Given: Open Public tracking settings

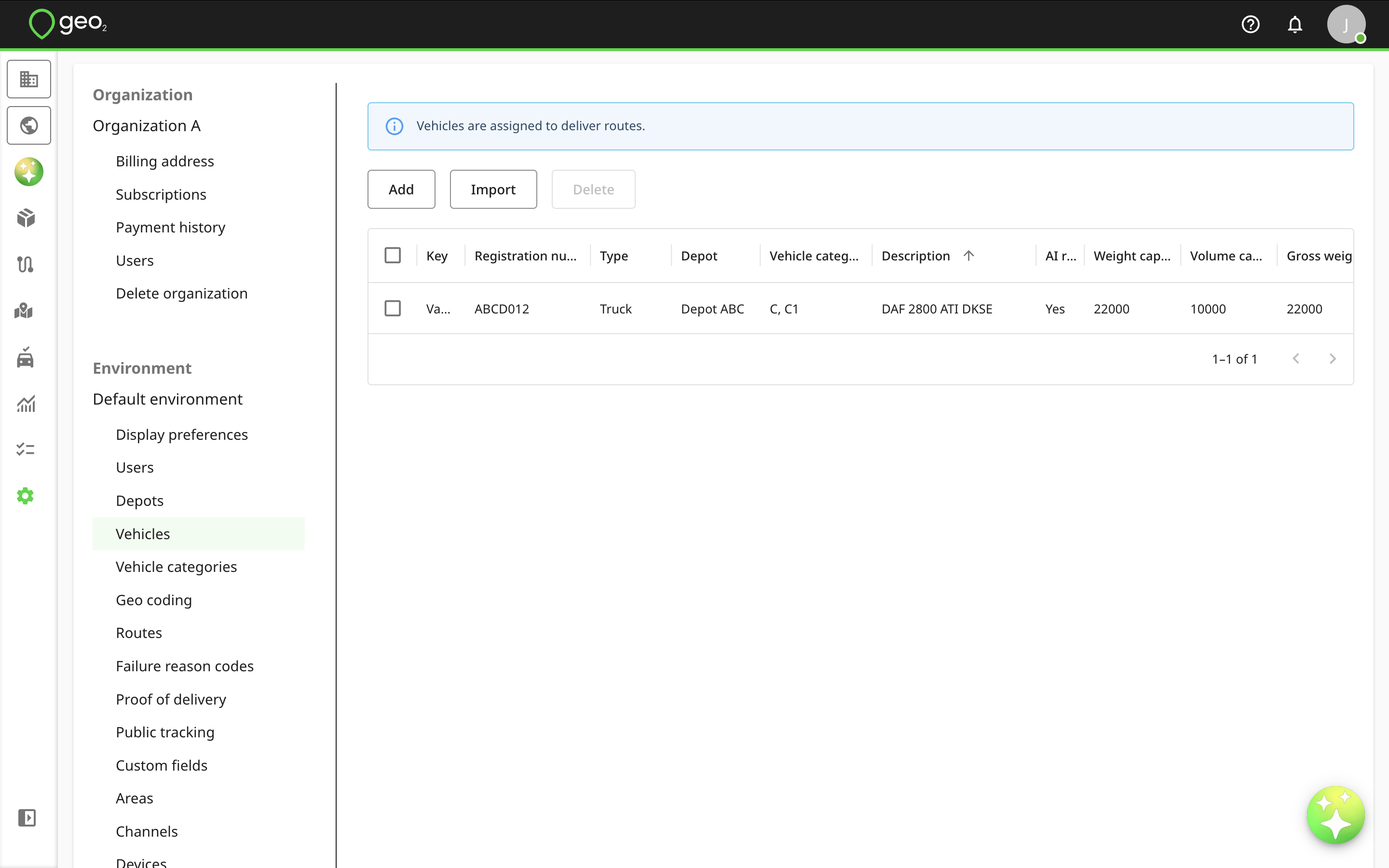Looking at the screenshot, I should (x=165, y=732).
